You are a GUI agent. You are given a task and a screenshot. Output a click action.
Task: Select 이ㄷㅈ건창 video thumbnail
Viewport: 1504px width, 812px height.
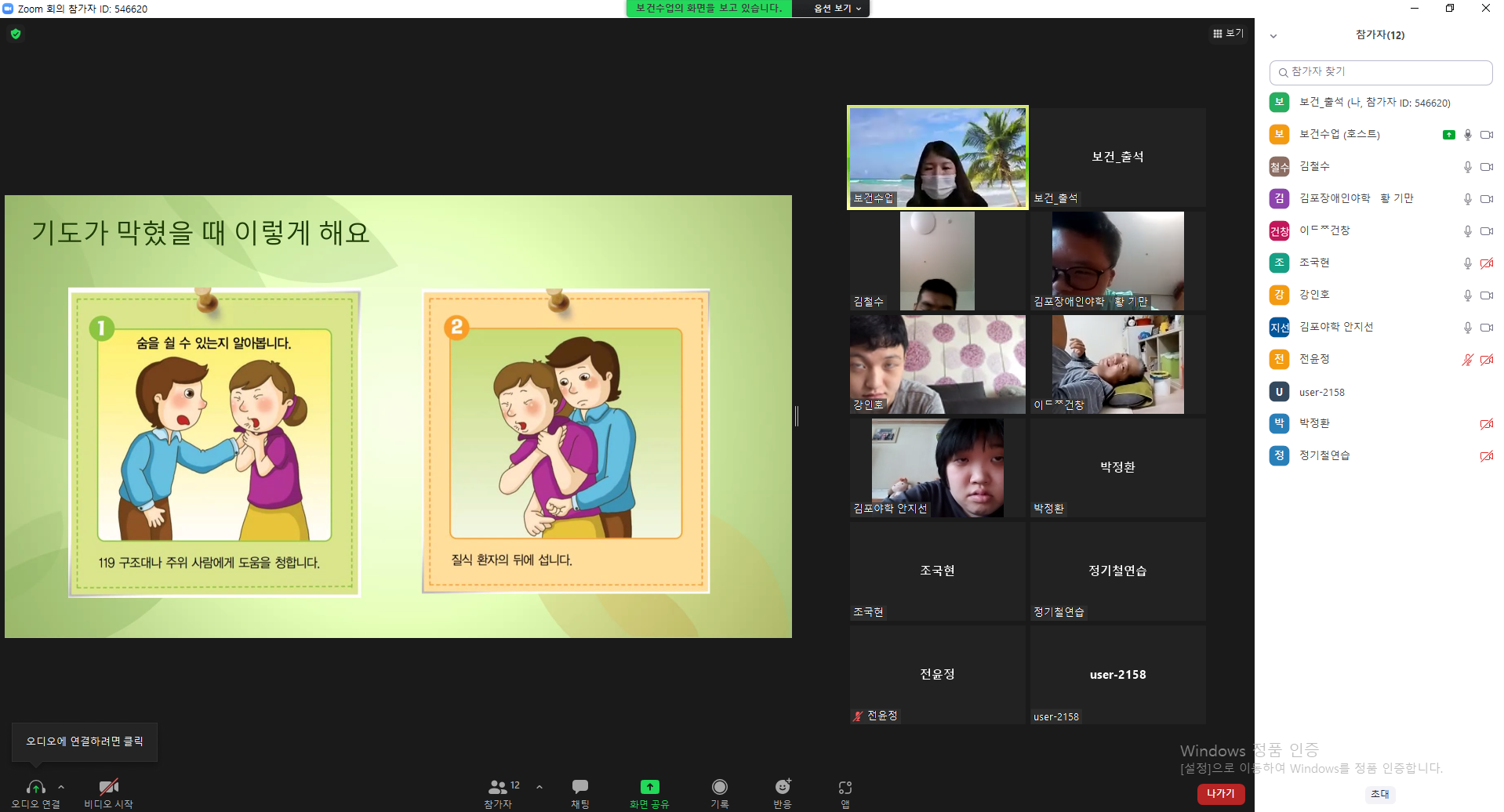point(1118,364)
